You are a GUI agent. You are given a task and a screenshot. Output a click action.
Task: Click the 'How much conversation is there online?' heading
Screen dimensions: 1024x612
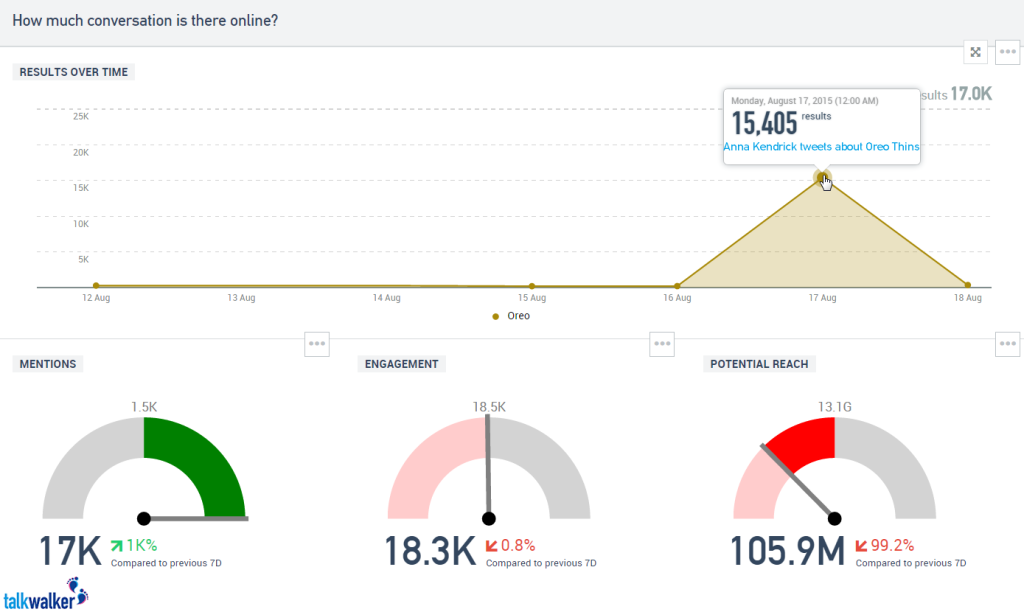[x=145, y=21]
